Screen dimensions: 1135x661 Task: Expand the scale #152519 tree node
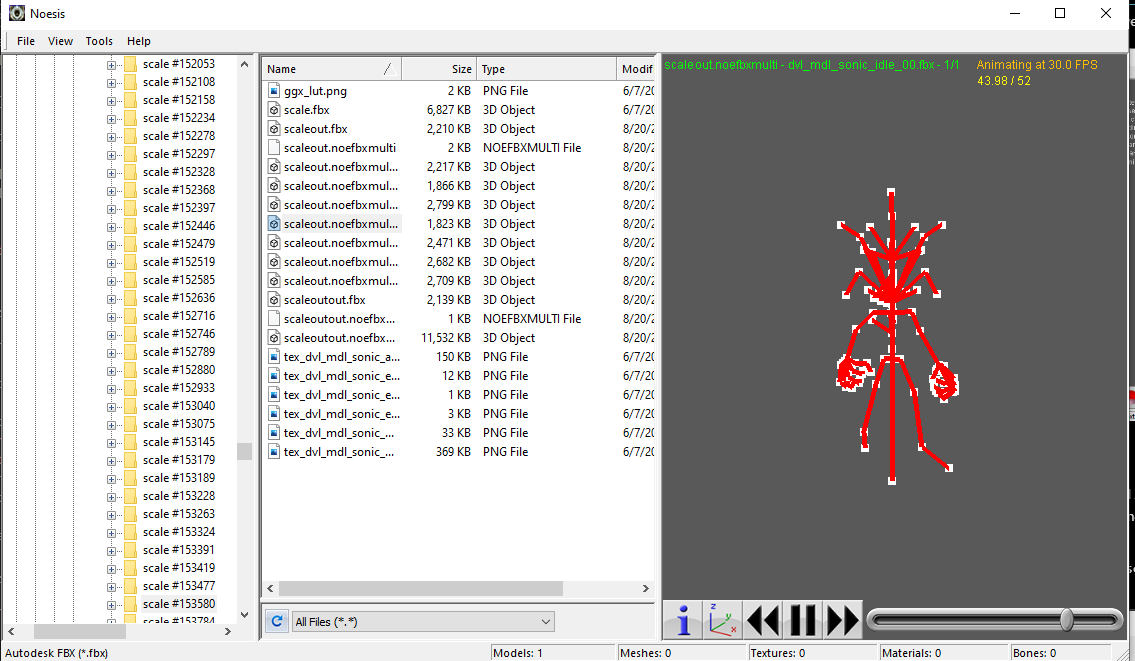tap(111, 263)
